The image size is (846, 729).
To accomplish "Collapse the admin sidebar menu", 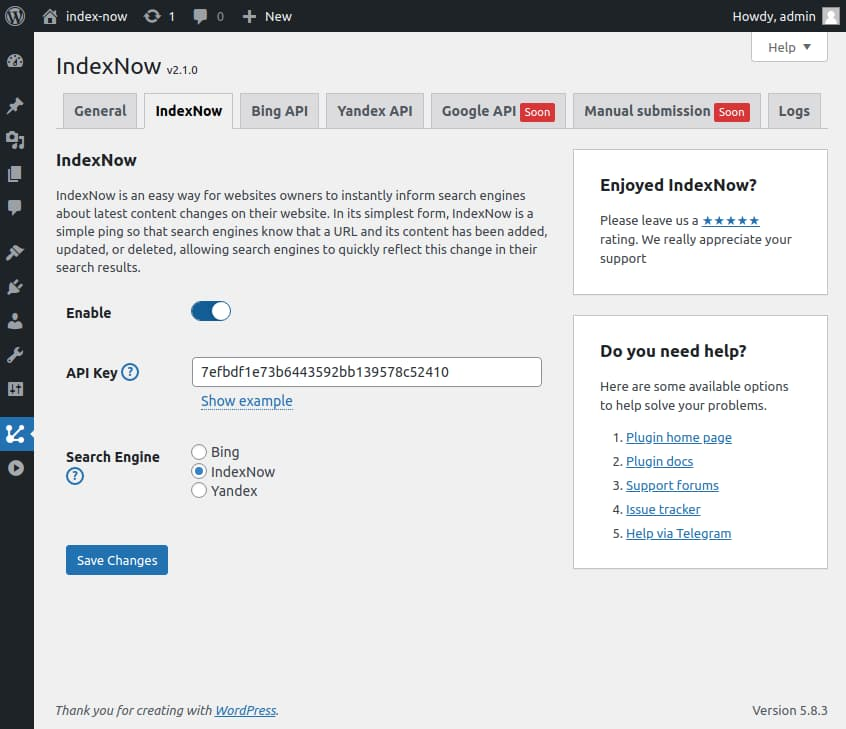I will (x=16, y=468).
